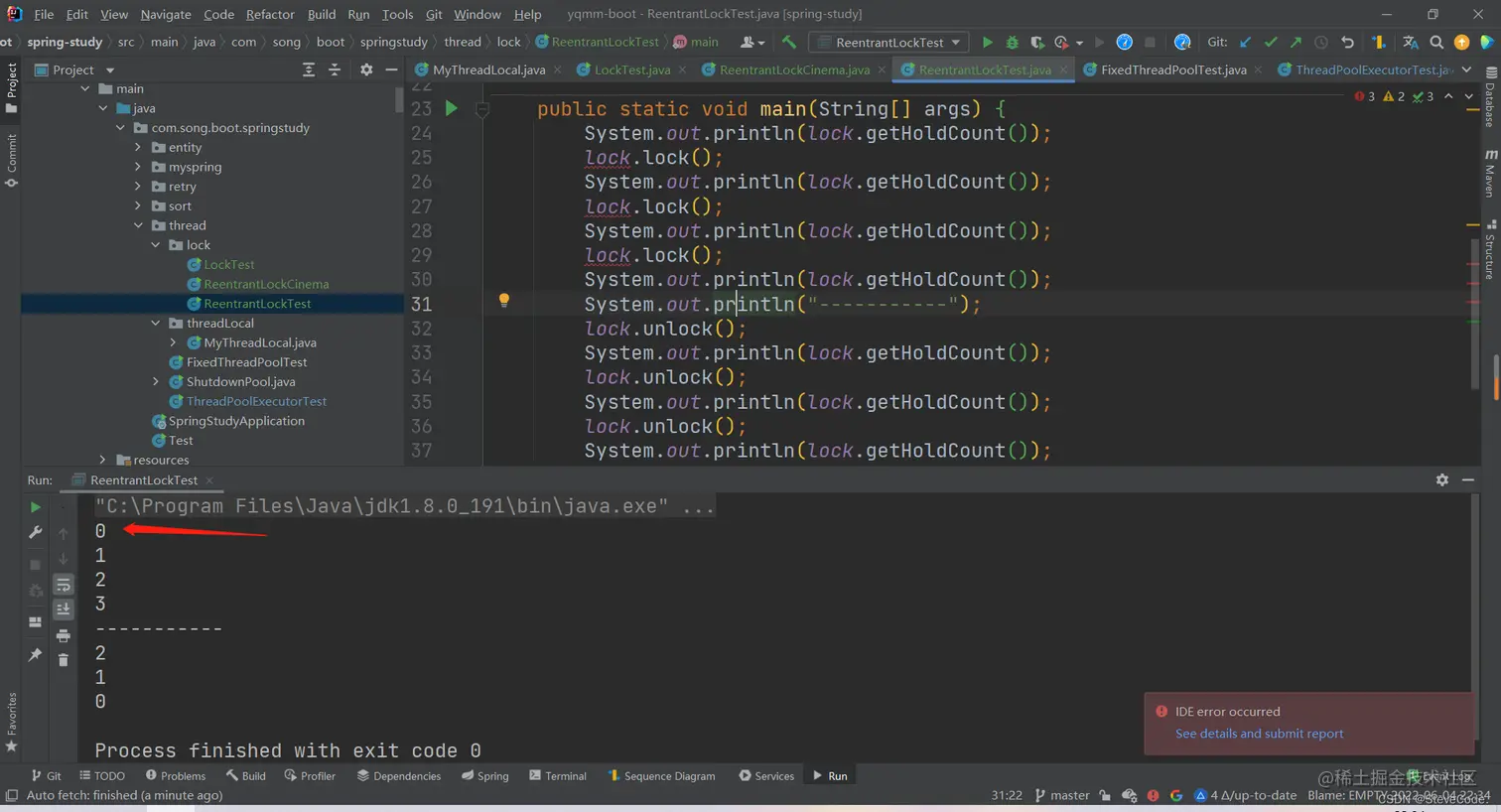This screenshot has height=812, width=1501.
Task: Git update project blue arrow icon
Action: click(x=1246, y=43)
